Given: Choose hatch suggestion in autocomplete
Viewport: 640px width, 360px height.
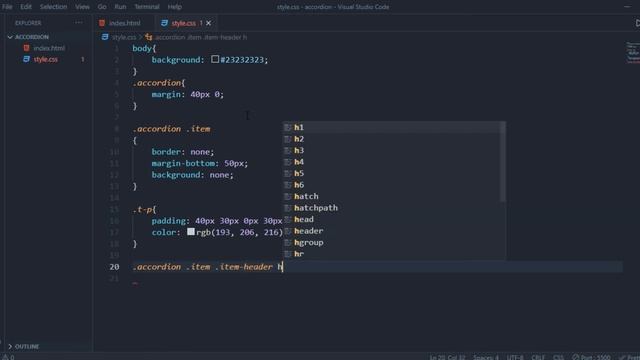Looking at the screenshot, I should click(393, 196).
